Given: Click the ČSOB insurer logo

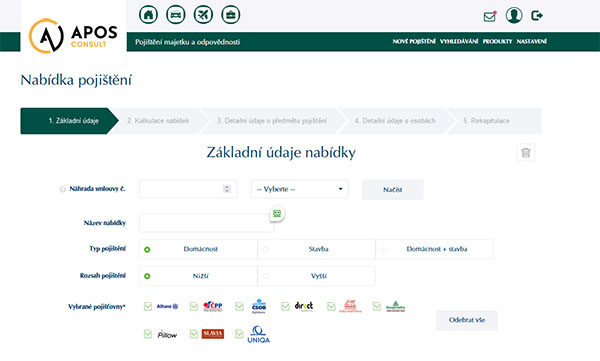Looking at the screenshot, I should pyautogui.click(x=259, y=306).
